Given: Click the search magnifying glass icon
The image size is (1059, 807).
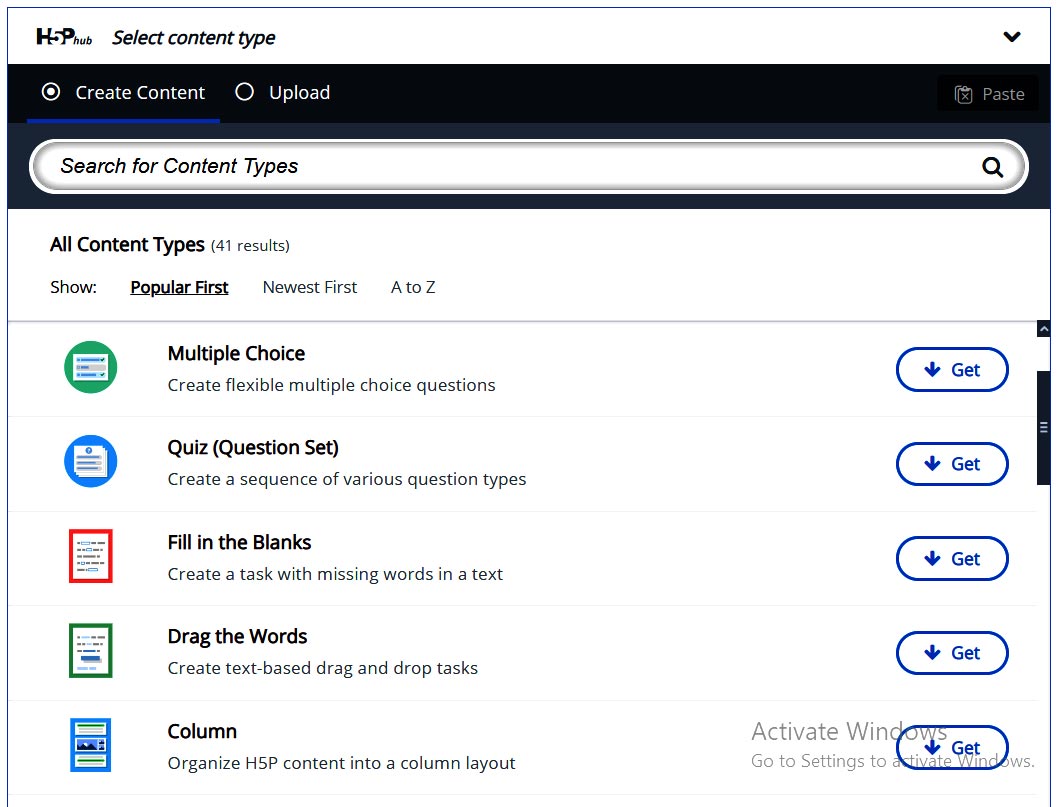Looking at the screenshot, I should [992, 167].
